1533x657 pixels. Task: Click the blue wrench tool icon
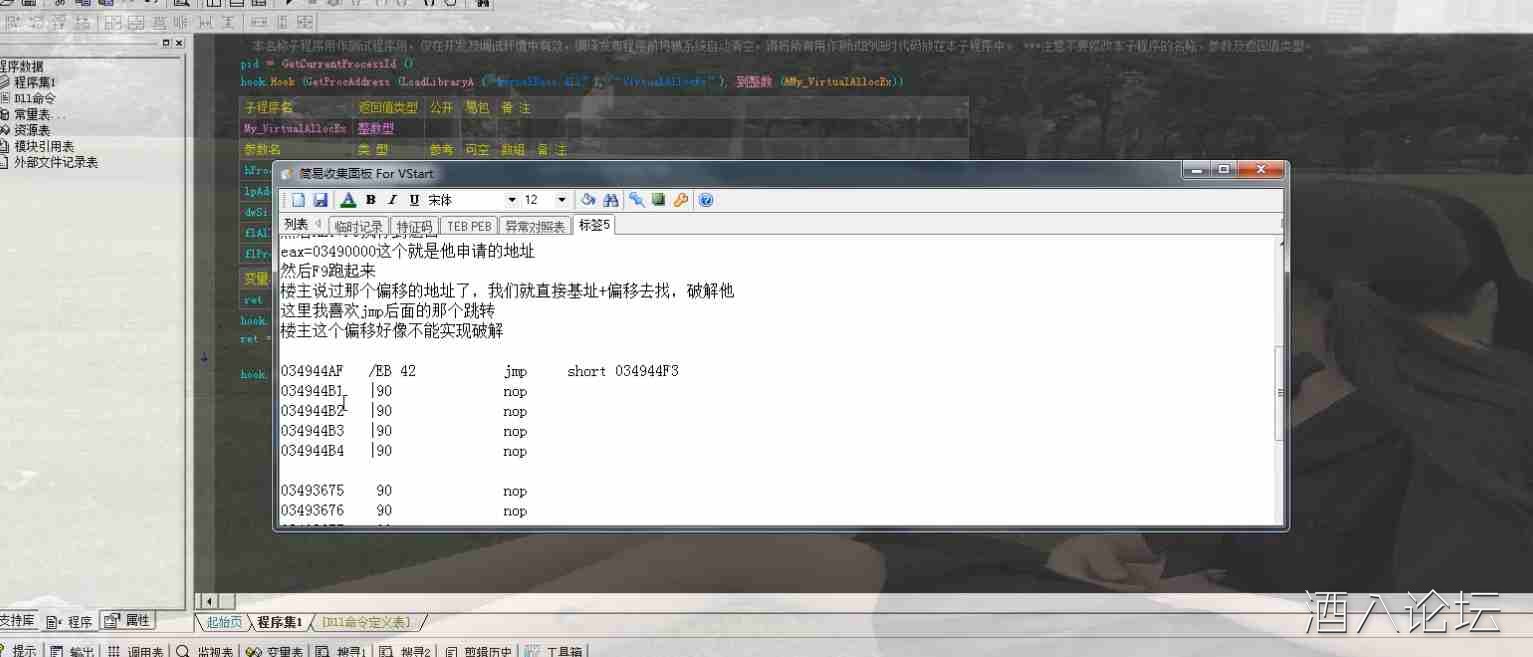pyautogui.click(x=637, y=200)
